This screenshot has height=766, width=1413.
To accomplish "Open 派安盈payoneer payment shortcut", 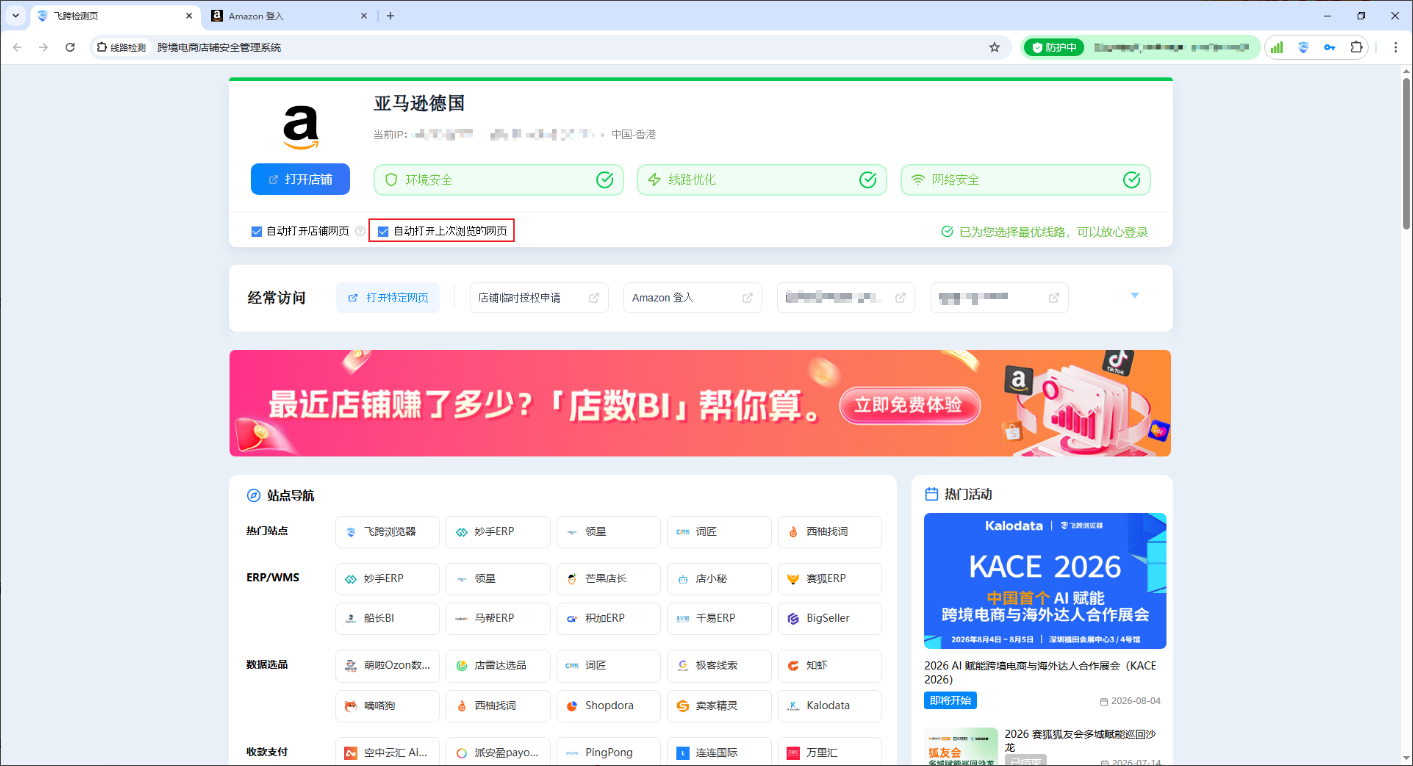I will coord(498,752).
